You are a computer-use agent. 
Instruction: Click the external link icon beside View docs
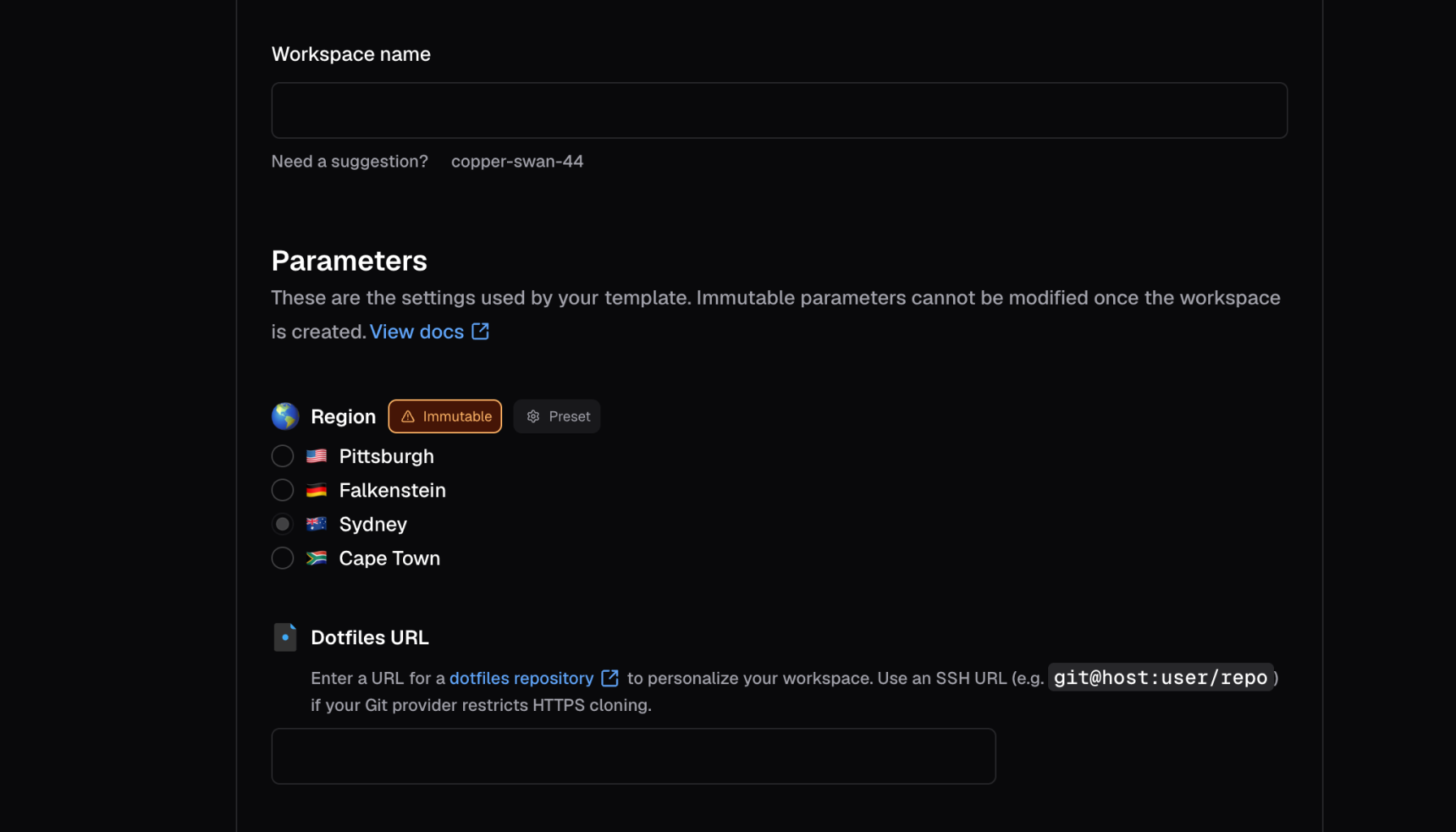pyautogui.click(x=480, y=331)
